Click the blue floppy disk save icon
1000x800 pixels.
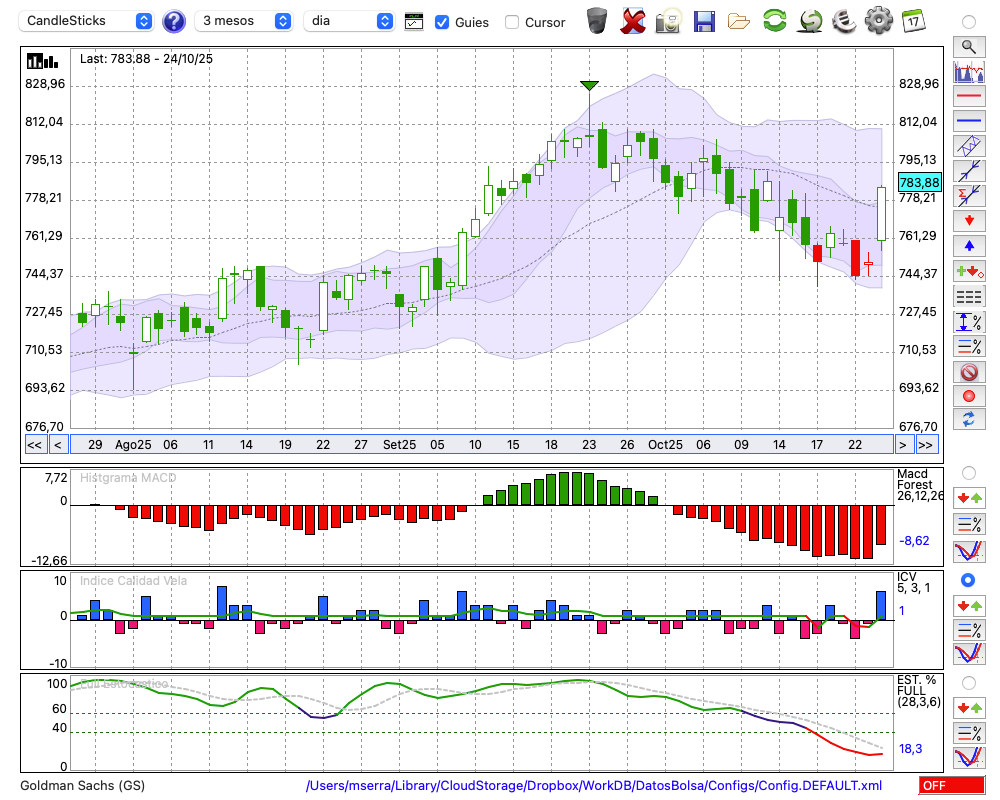click(704, 20)
